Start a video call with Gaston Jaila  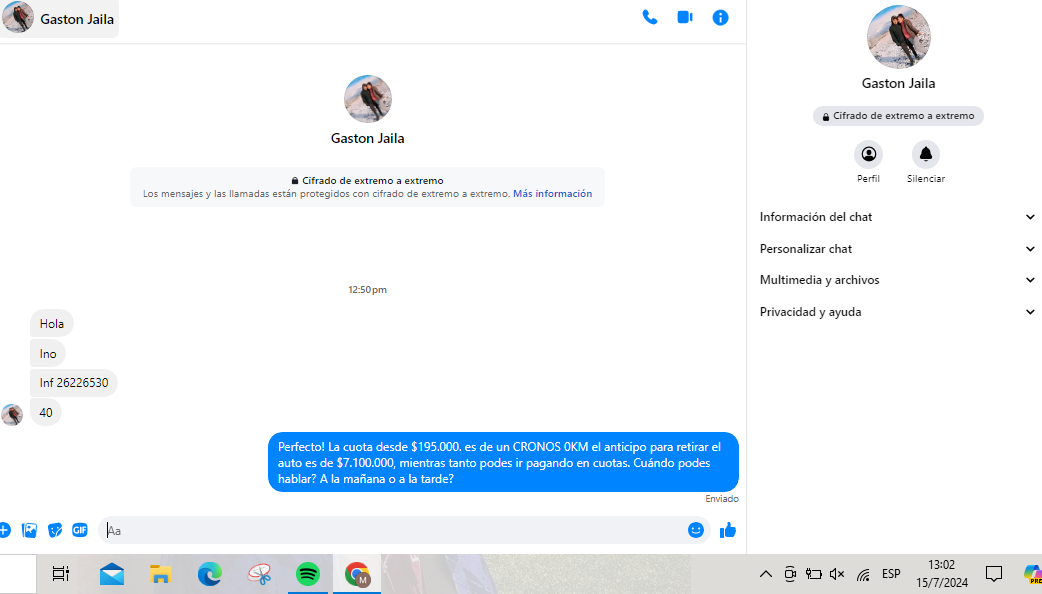(684, 18)
